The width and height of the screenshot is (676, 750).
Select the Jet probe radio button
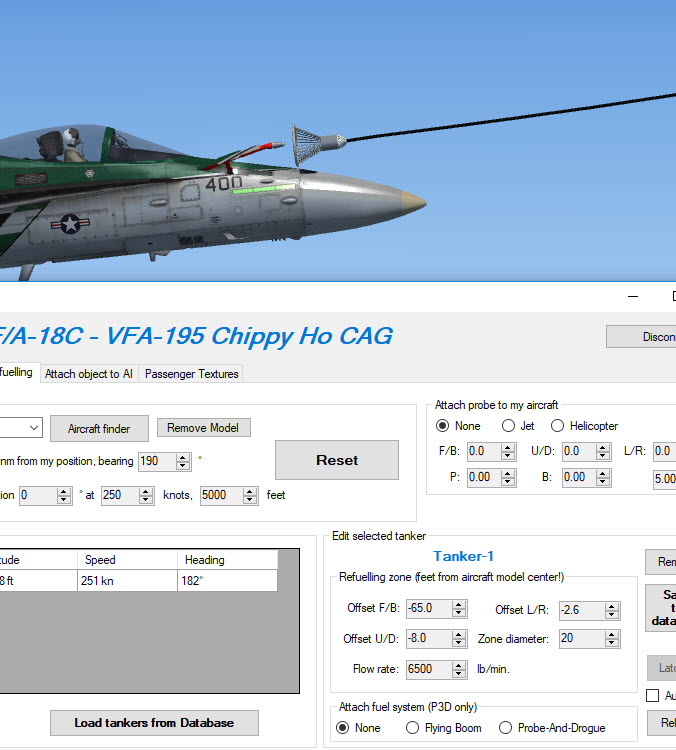[x=509, y=426]
